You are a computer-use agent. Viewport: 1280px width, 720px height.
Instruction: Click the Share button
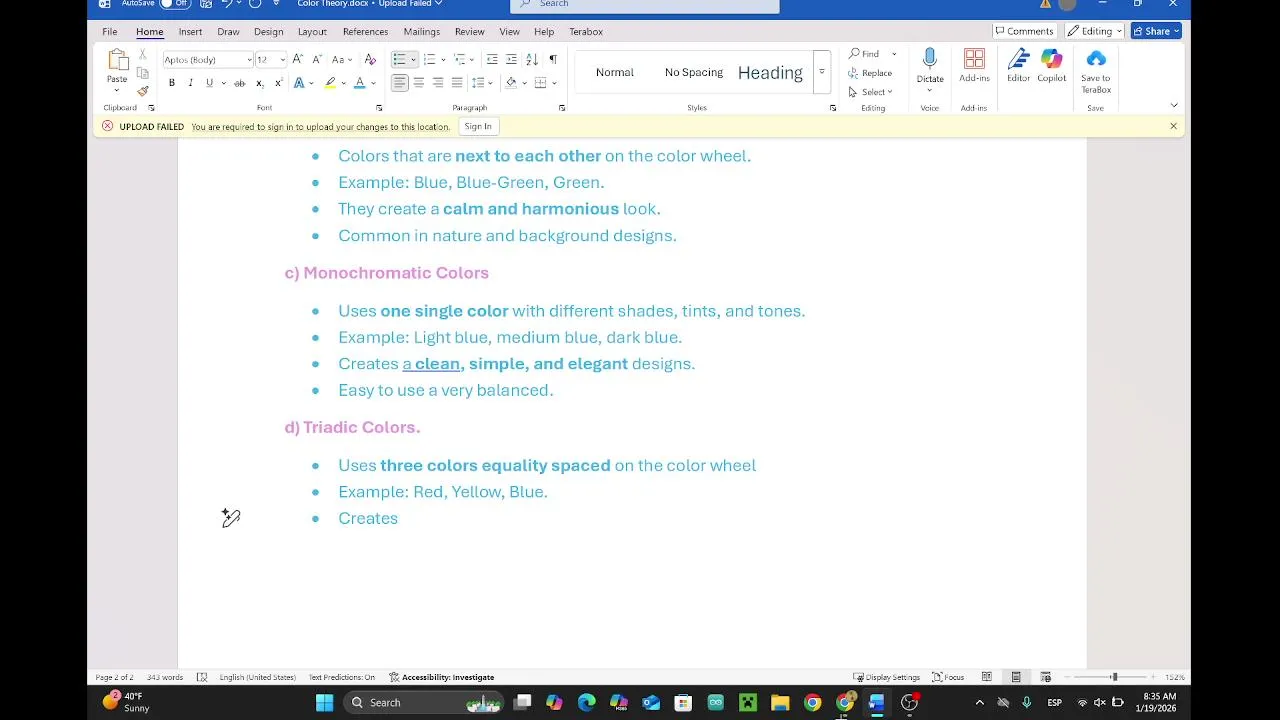1156,31
